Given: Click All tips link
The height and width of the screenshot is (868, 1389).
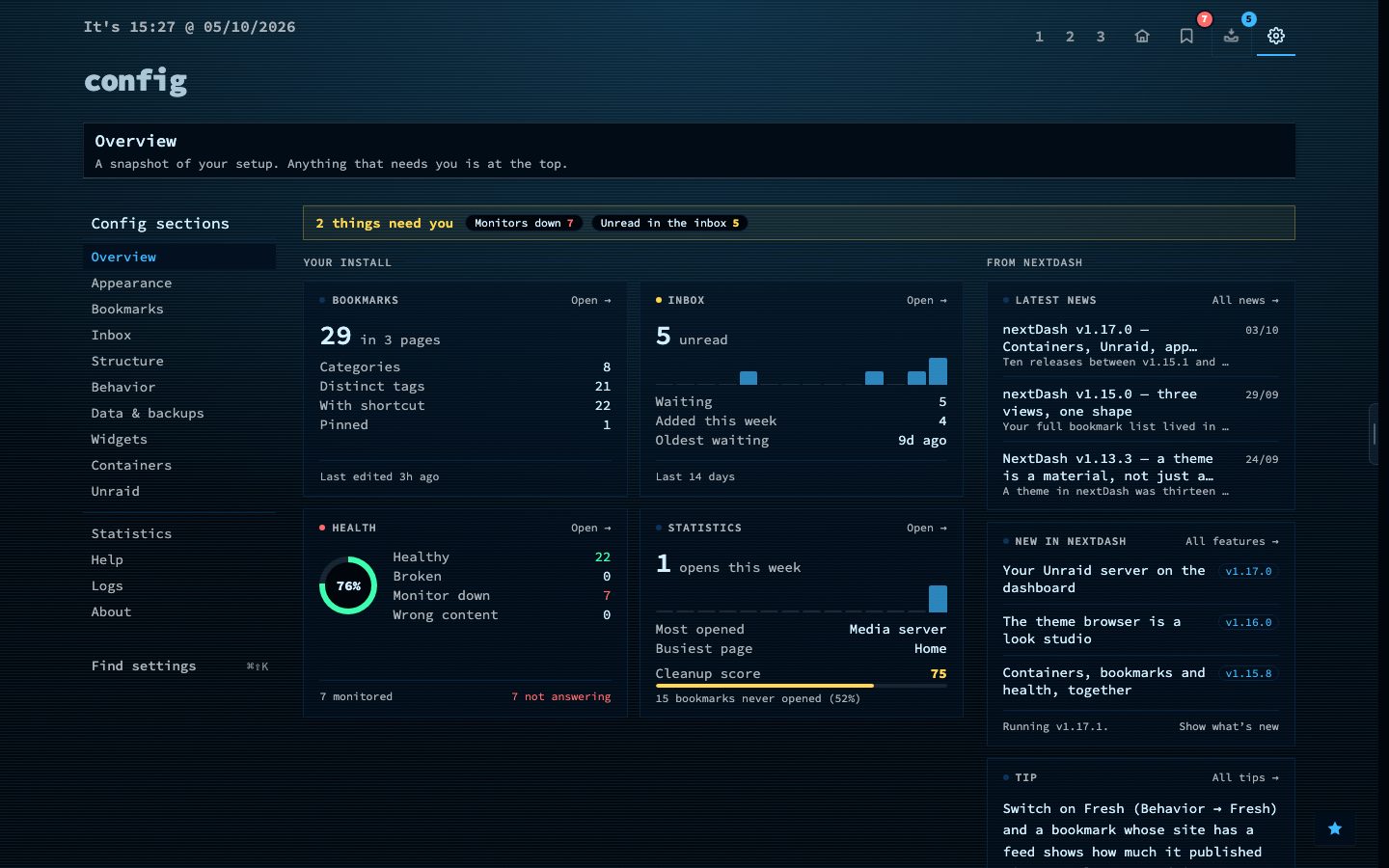Looking at the screenshot, I should pos(1245,777).
